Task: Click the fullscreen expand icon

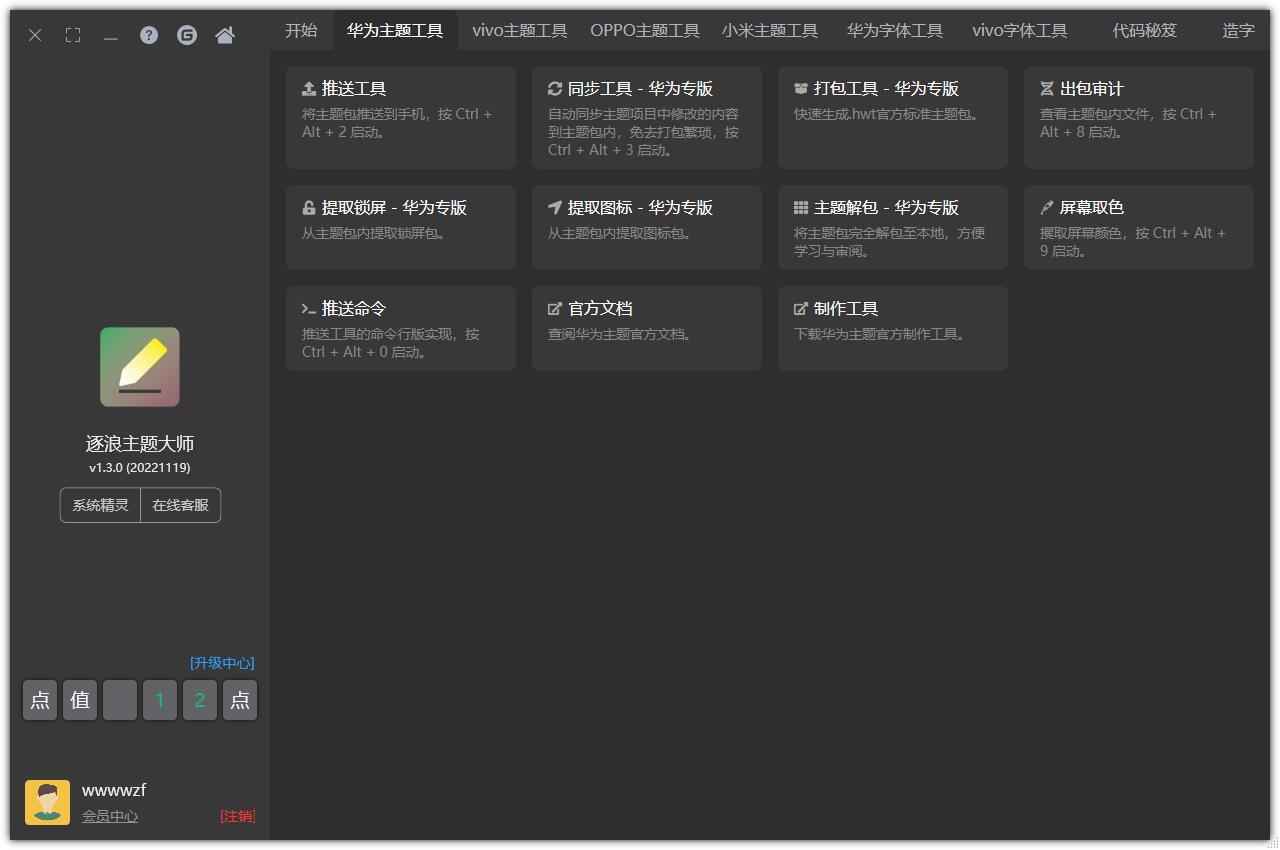Action: pos(73,35)
